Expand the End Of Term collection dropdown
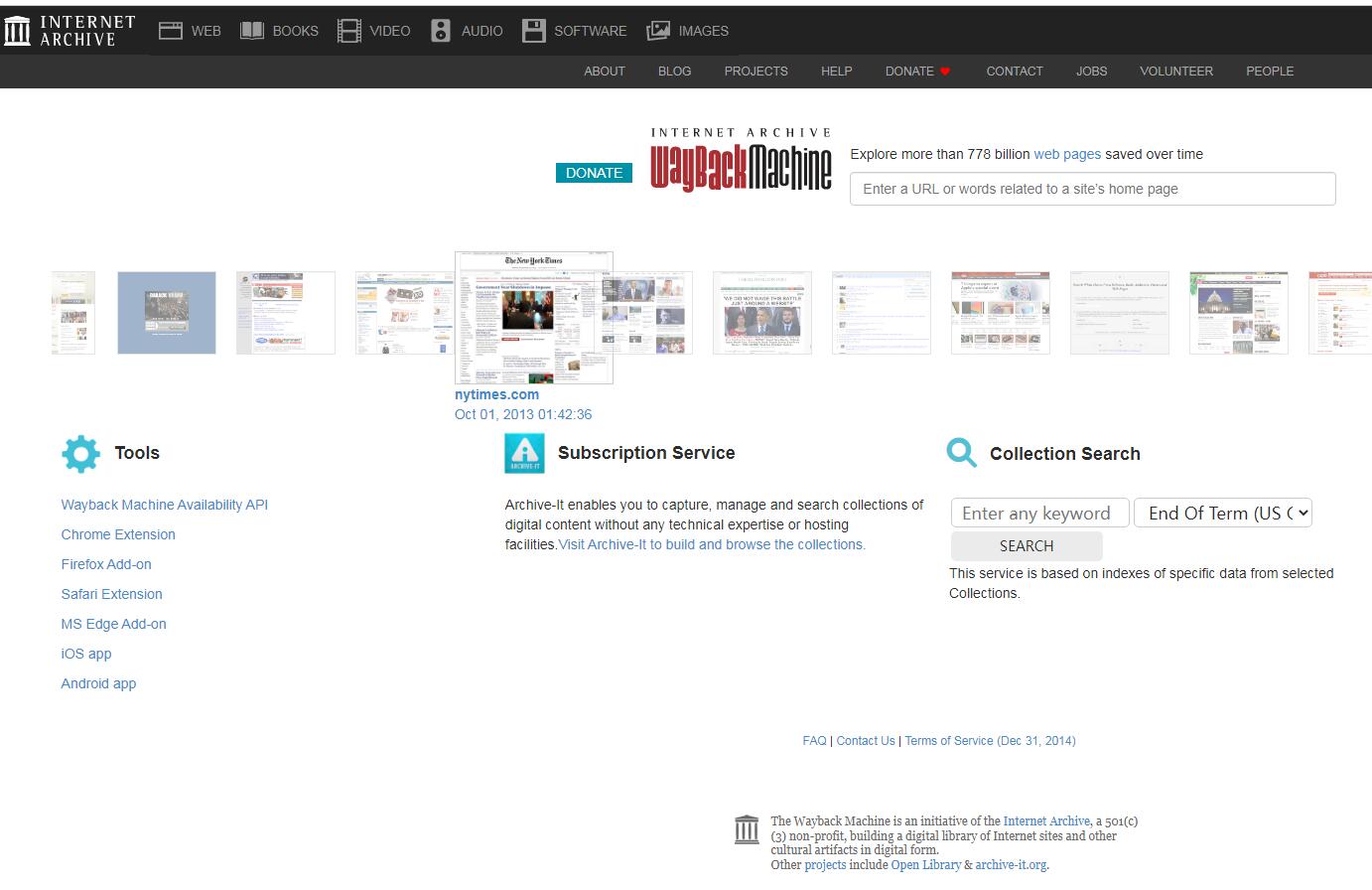1372x890 pixels. tap(1222, 513)
